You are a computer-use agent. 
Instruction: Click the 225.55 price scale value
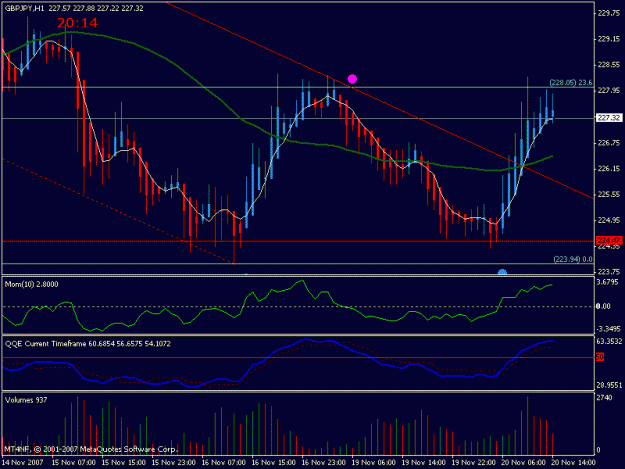point(608,194)
